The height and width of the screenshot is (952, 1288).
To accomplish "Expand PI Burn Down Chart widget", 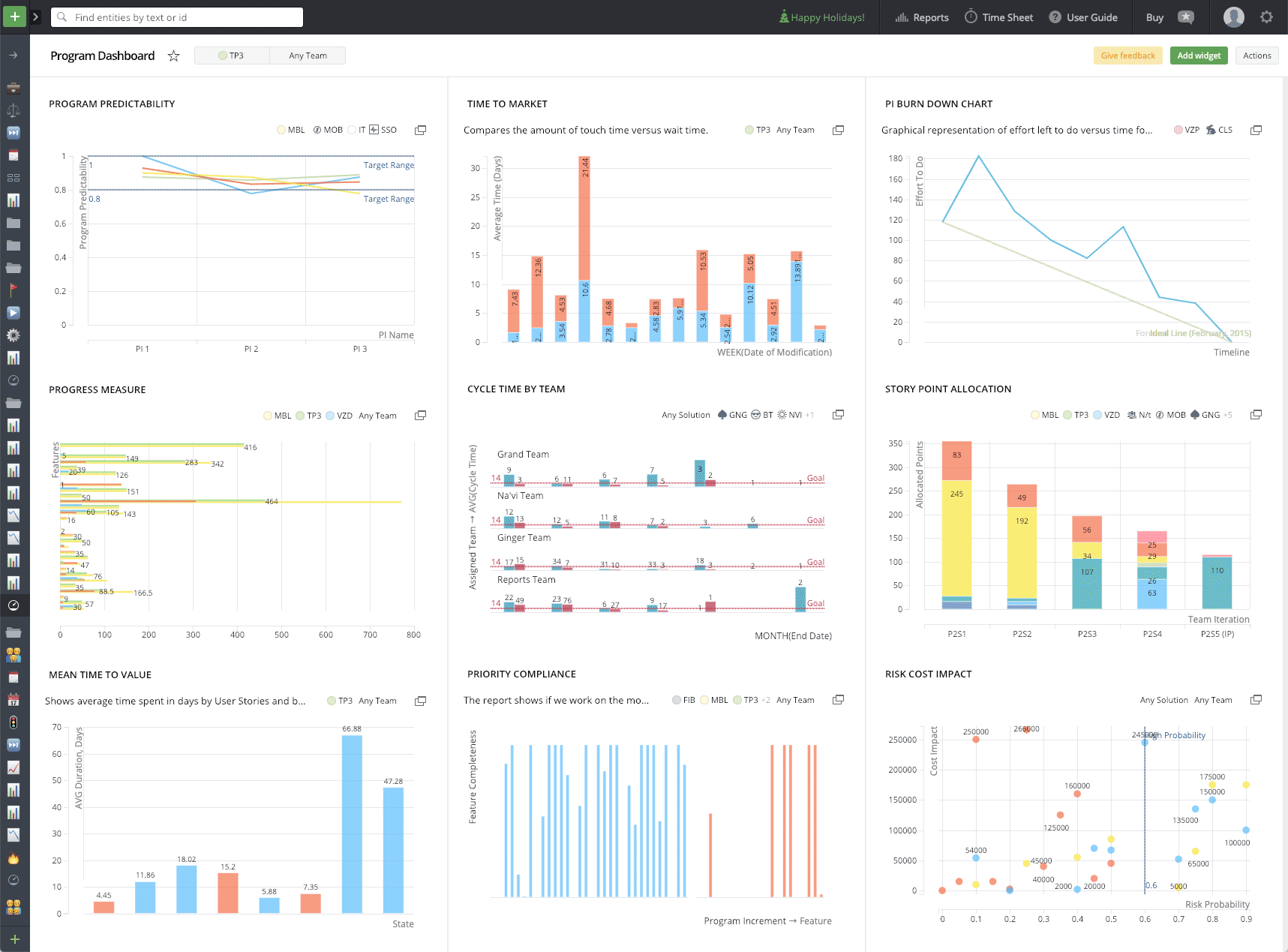I will (1256, 131).
